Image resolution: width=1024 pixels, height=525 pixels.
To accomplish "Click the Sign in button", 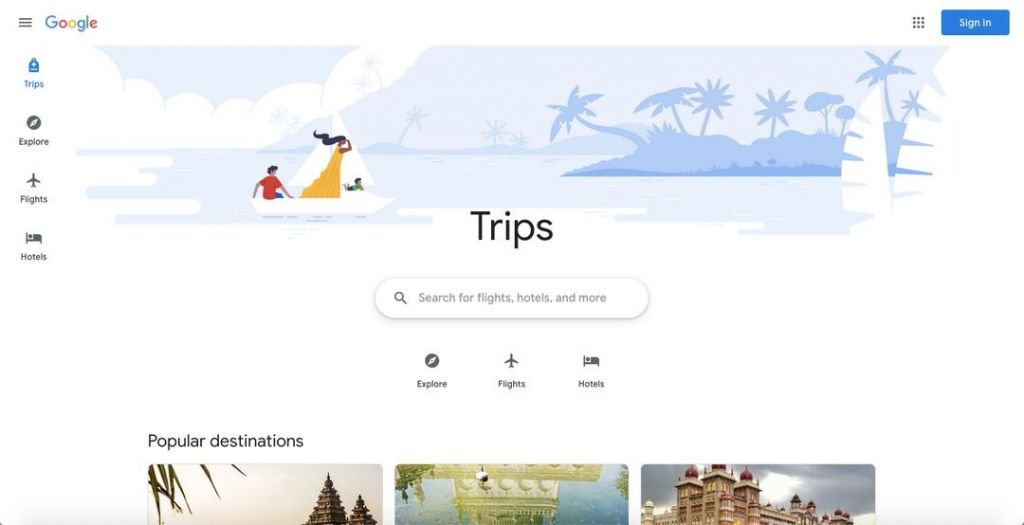I will (x=975, y=23).
